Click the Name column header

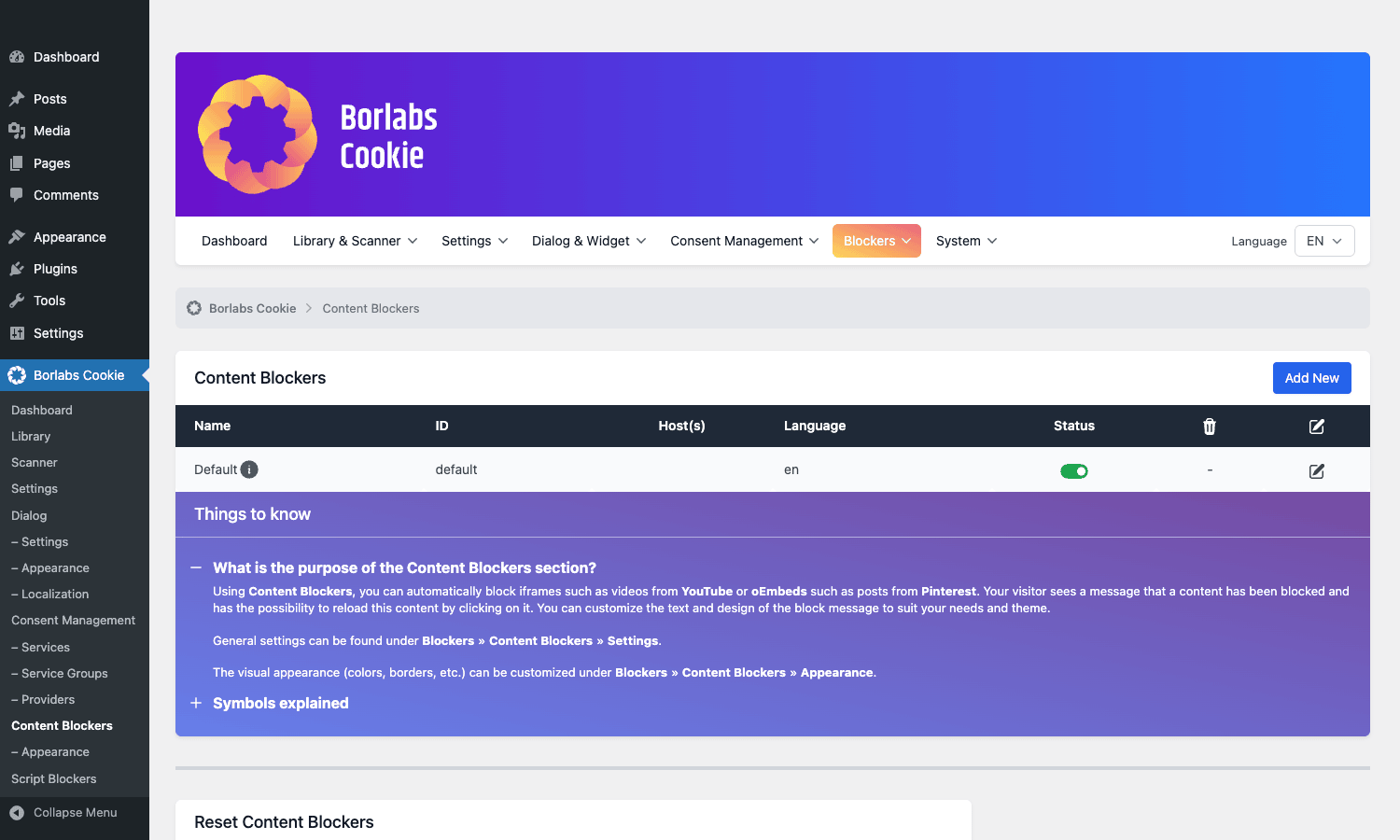[x=212, y=426]
